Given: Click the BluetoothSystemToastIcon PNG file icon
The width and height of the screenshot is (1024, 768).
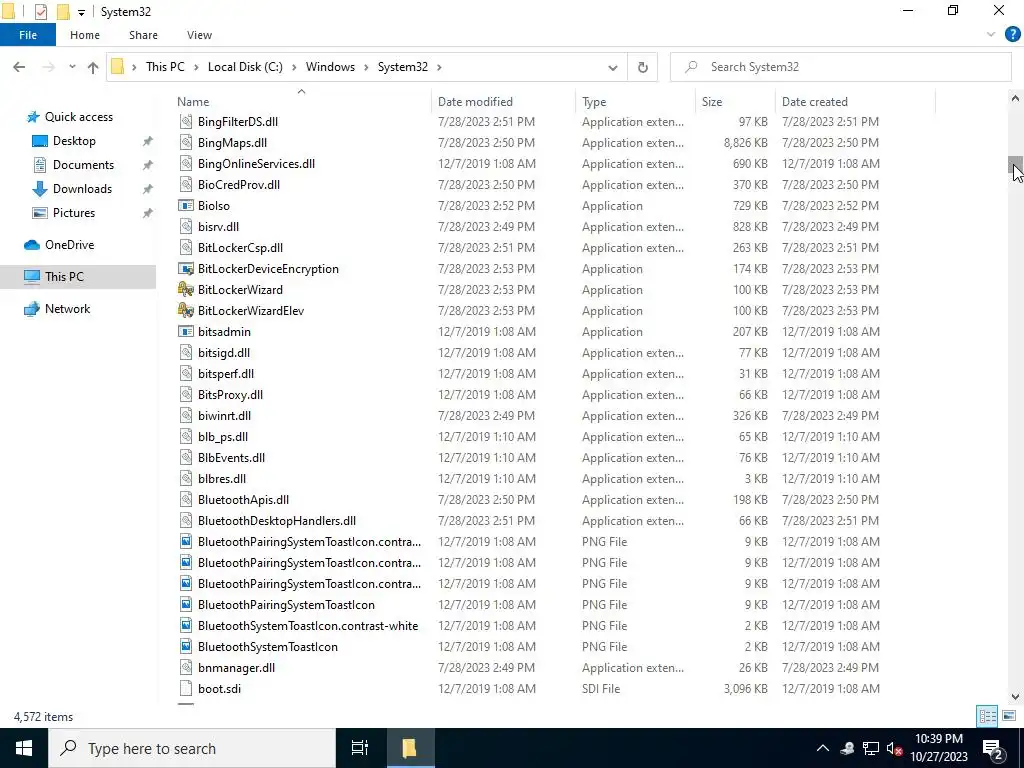Looking at the screenshot, I should pyautogui.click(x=186, y=647).
